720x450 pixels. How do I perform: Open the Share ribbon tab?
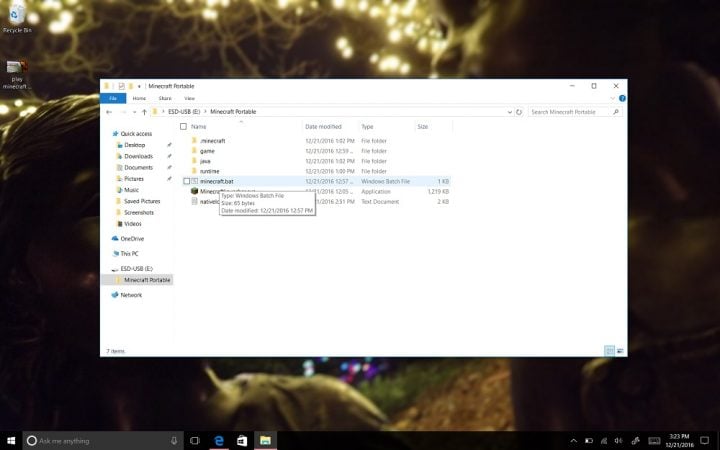pyautogui.click(x=165, y=98)
